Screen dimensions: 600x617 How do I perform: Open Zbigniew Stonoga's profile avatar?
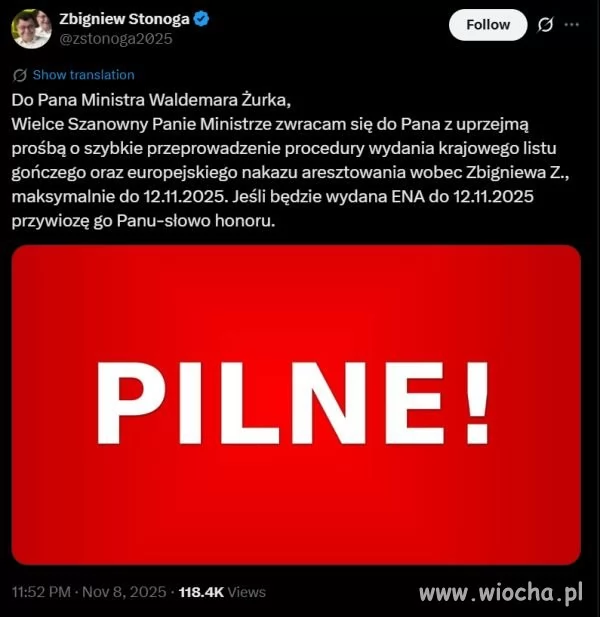[31, 28]
